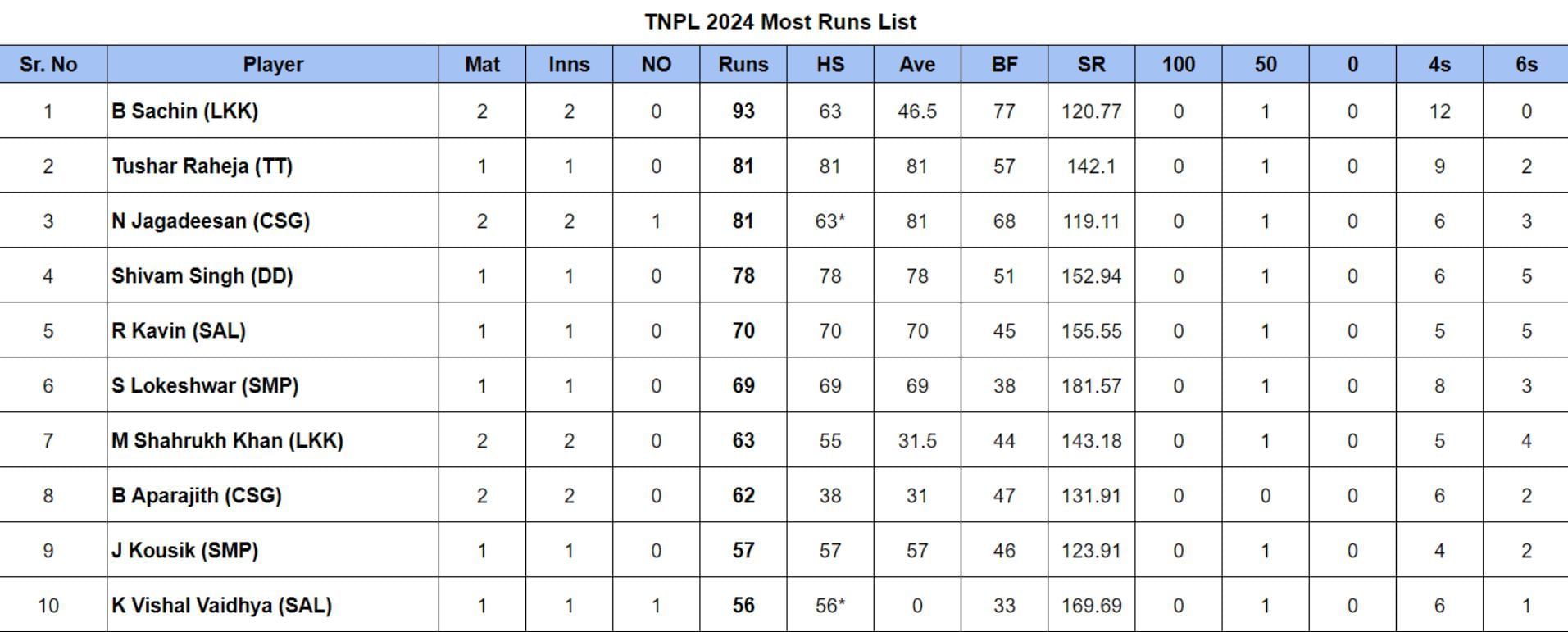
Task: Click K Vishal Vaidhya (SAL) name
Action: [222, 606]
